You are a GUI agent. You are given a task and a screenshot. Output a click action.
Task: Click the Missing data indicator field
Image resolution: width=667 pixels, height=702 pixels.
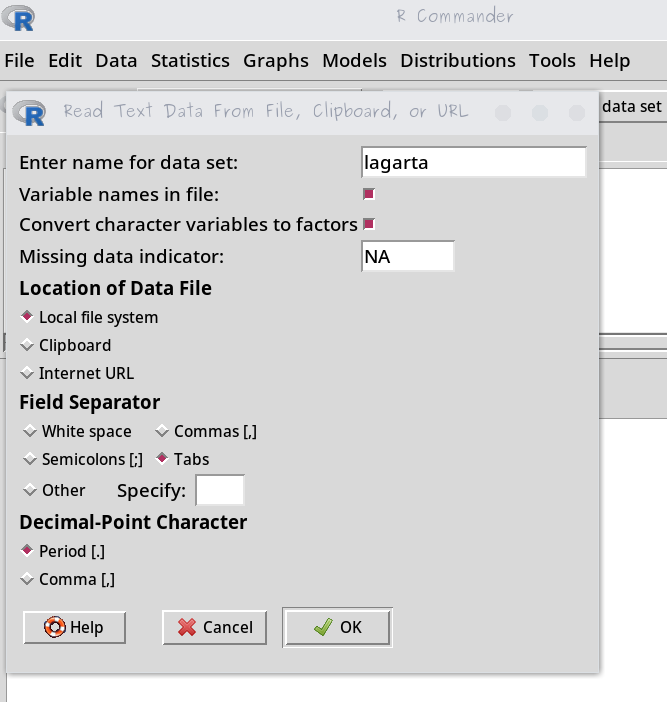[407, 256]
